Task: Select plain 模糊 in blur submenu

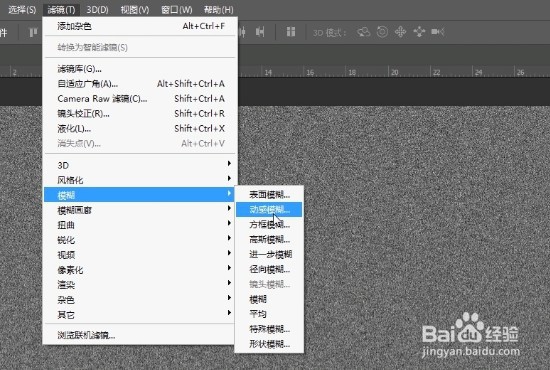Action: [269, 299]
